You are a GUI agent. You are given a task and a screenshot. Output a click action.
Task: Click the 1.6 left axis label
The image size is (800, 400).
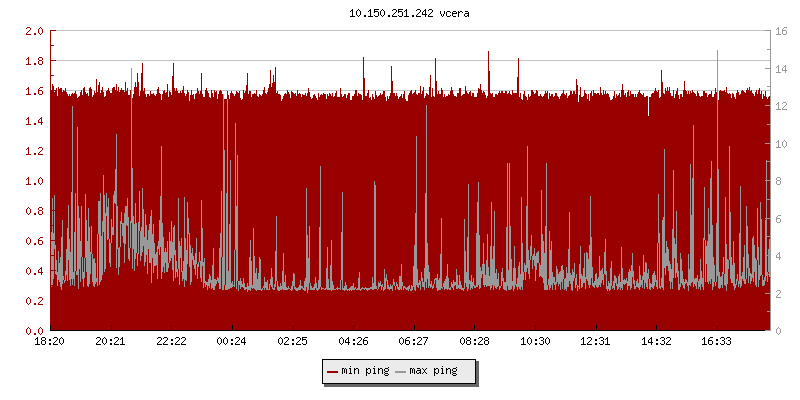(33, 91)
